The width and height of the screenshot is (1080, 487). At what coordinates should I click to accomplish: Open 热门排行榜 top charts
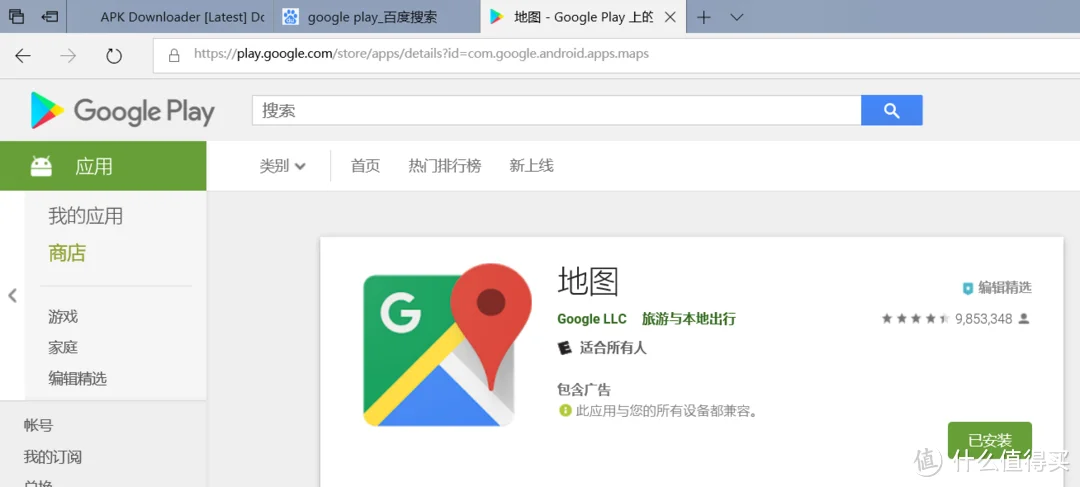pyautogui.click(x=445, y=166)
